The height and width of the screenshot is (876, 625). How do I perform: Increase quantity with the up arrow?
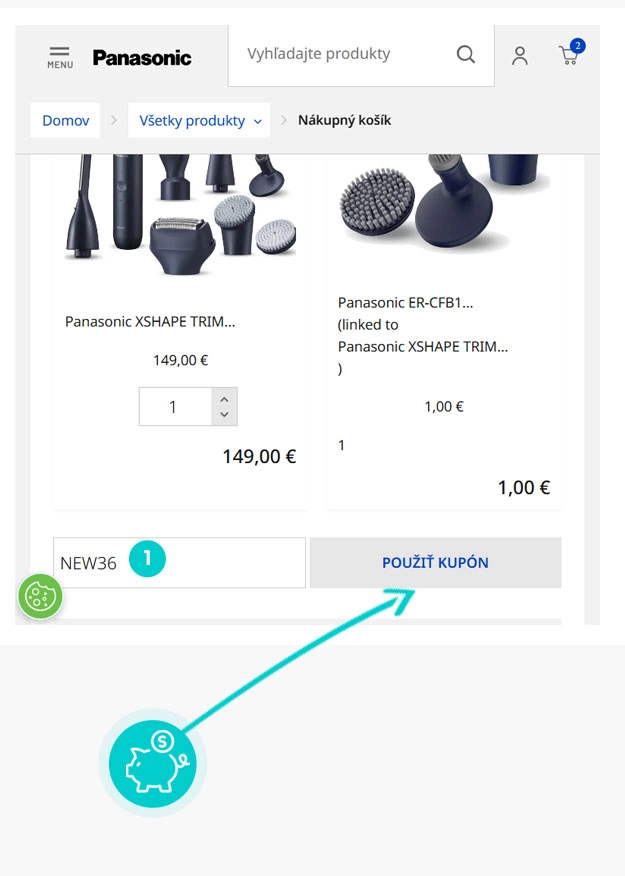coord(225,397)
